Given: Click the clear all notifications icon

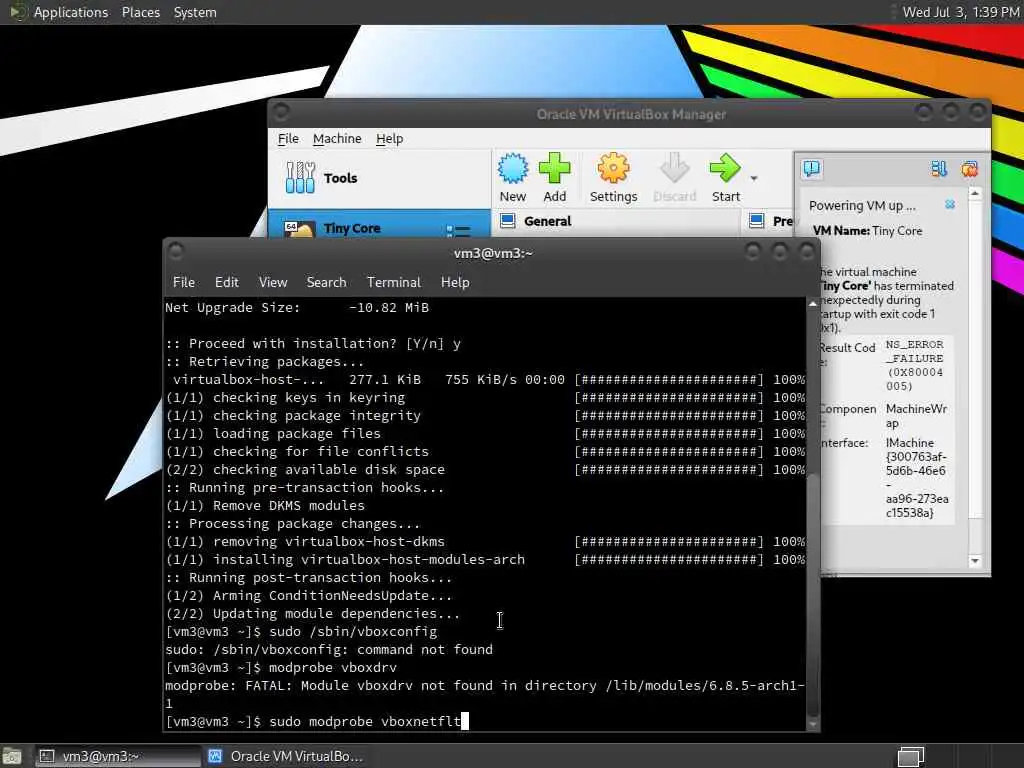Looking at the screenshot, I should [969, 169].
